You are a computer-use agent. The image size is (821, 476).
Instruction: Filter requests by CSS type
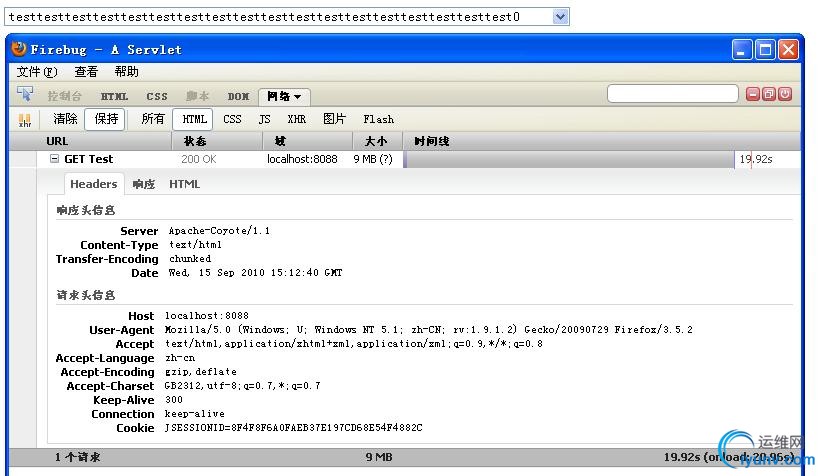tap(232, 119)
